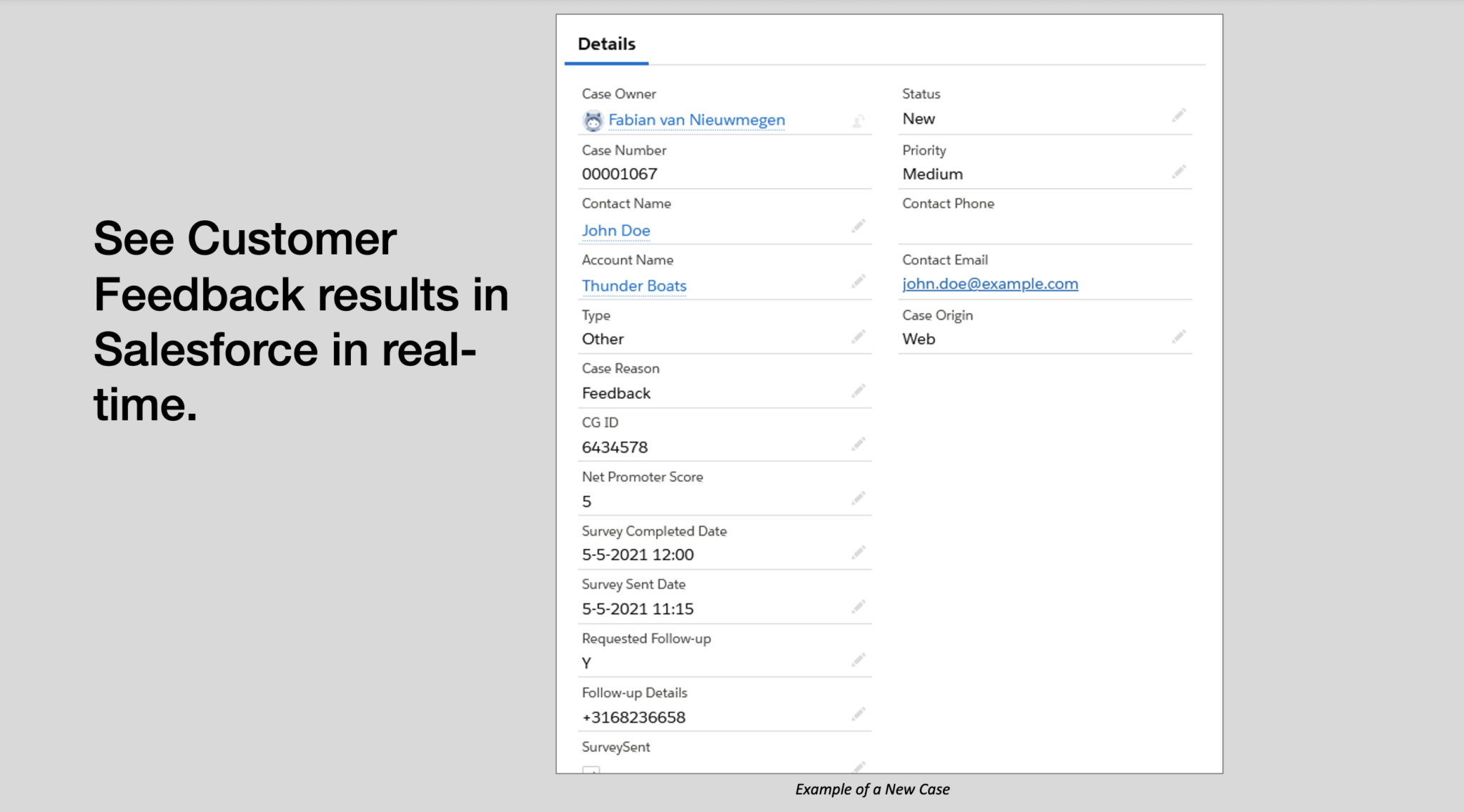Screen dimensions: 1464x812
Task: Edit Survey Completed Date pencil icon
Action: (x=859, y=553)
